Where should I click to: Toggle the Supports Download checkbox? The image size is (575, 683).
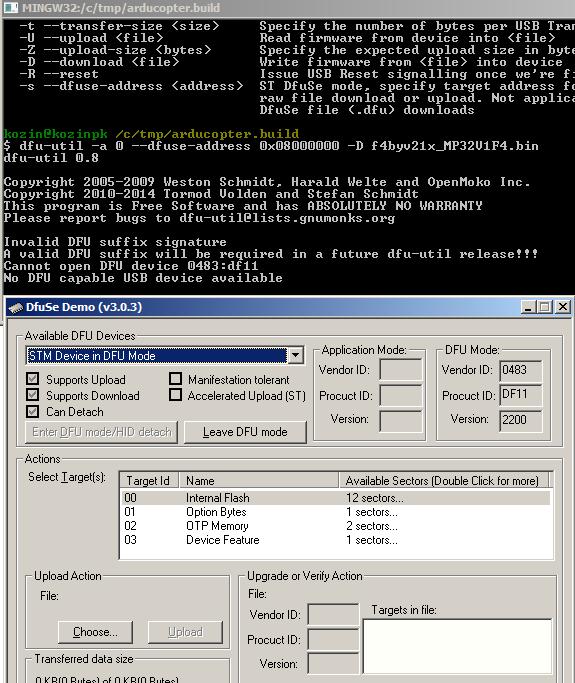click(32, 395)
